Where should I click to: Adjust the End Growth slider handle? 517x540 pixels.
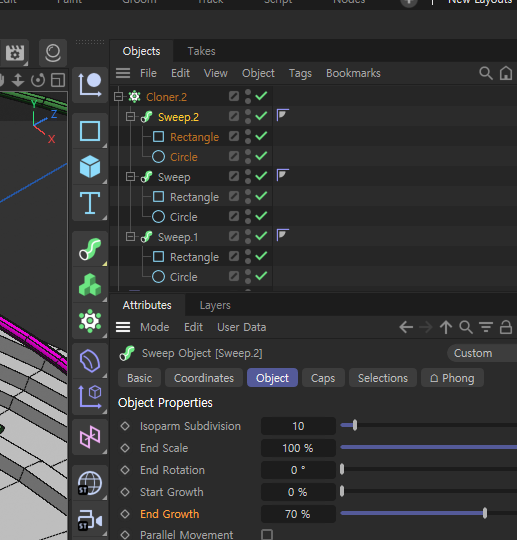coord(485,513)
